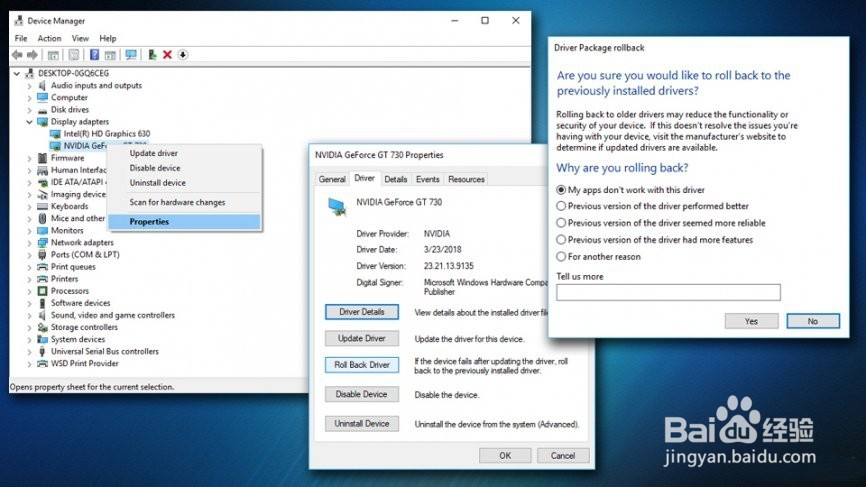
Task: Choose Properties in the context menu
Action: tap(184, 221)
